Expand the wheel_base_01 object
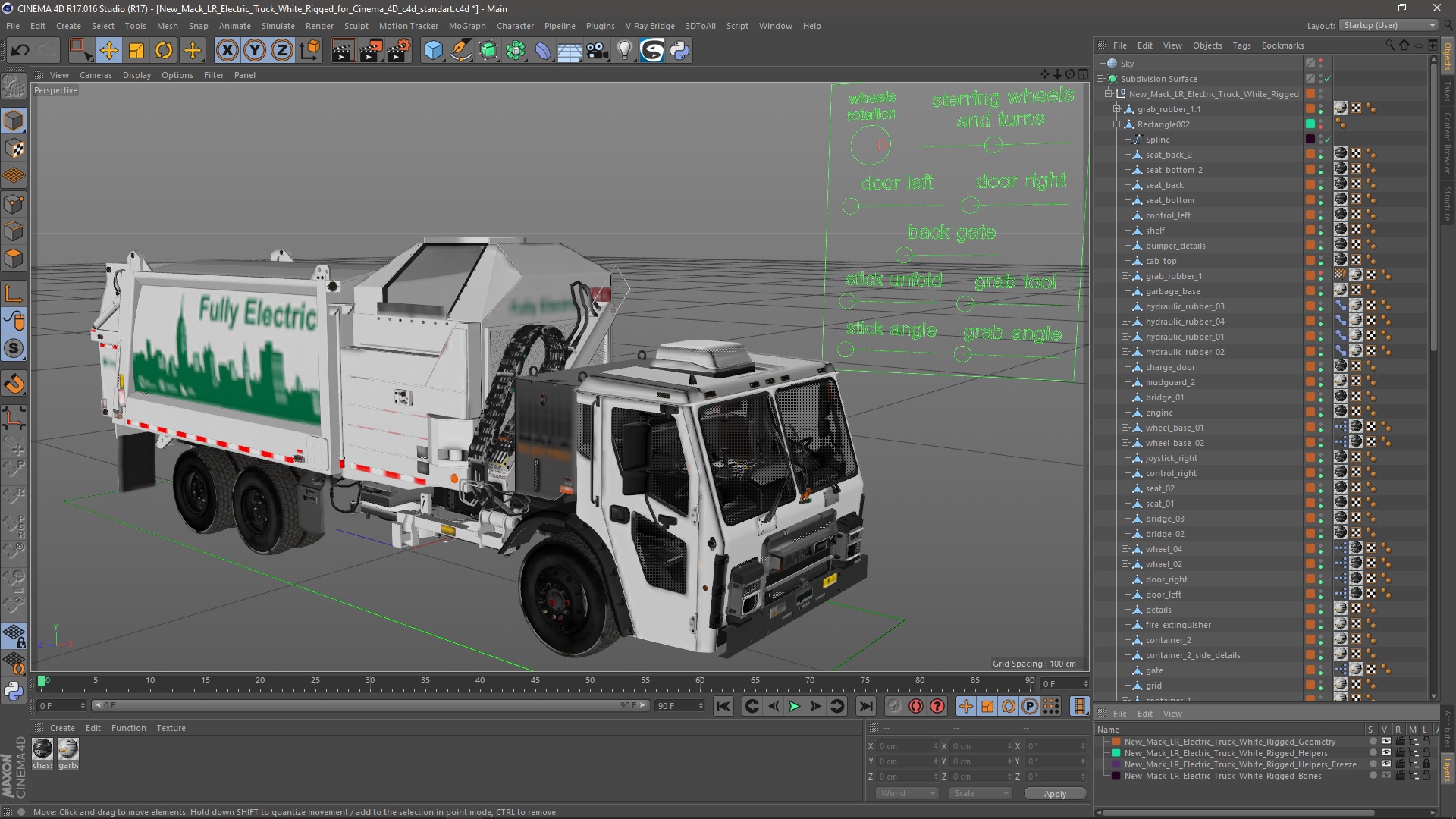 pyautogui.click(x=1125, y=428)
